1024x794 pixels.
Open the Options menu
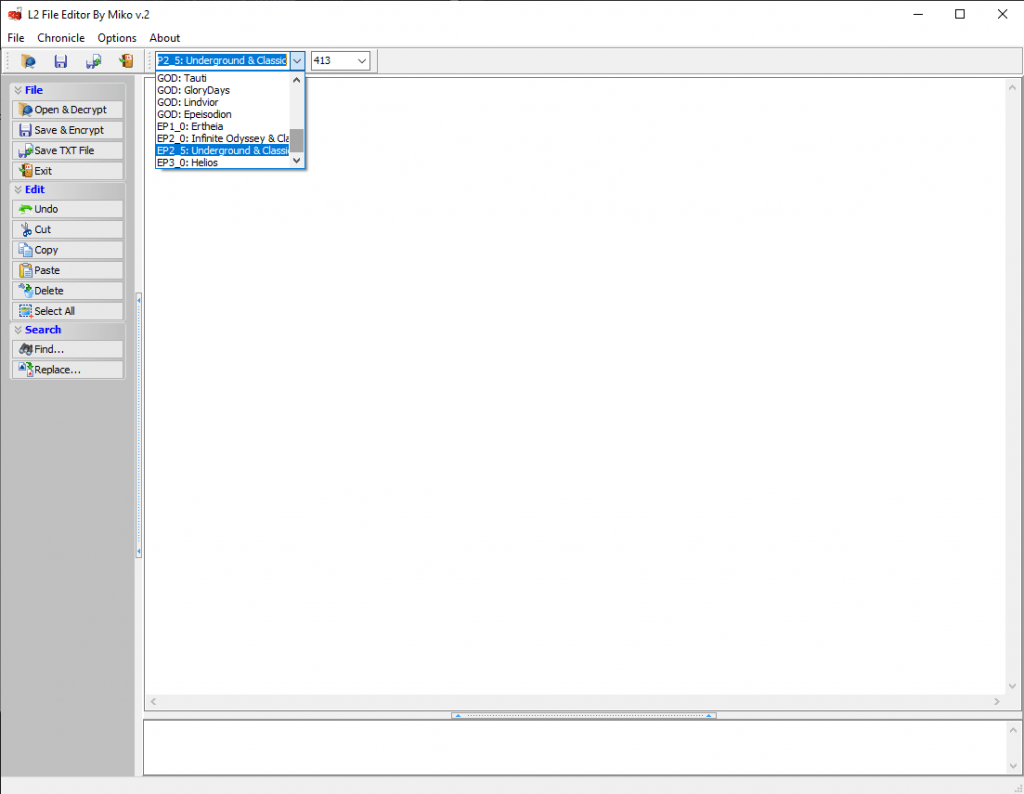click(x=117, y=37)
